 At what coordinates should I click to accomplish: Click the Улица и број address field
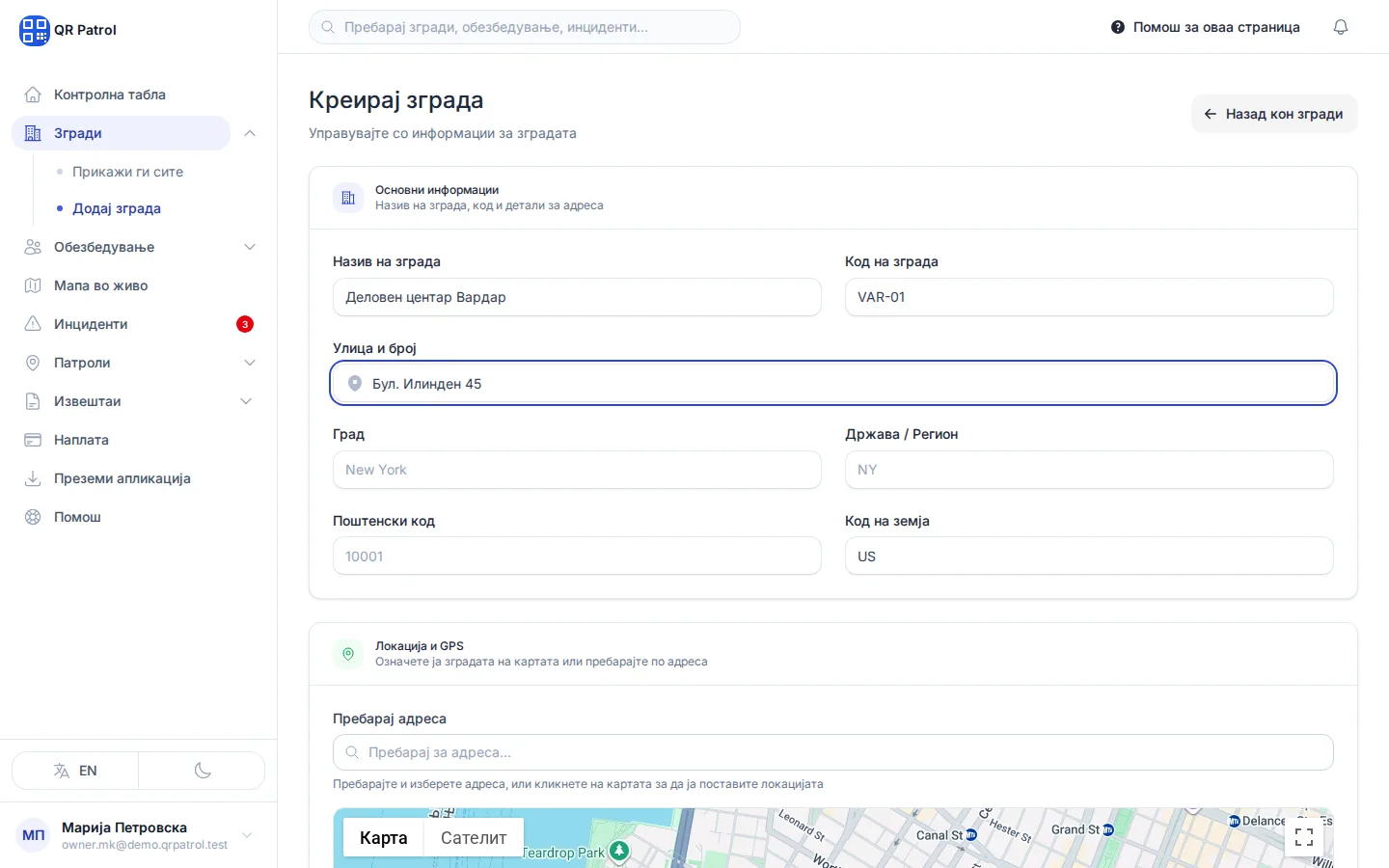(833, 383)
